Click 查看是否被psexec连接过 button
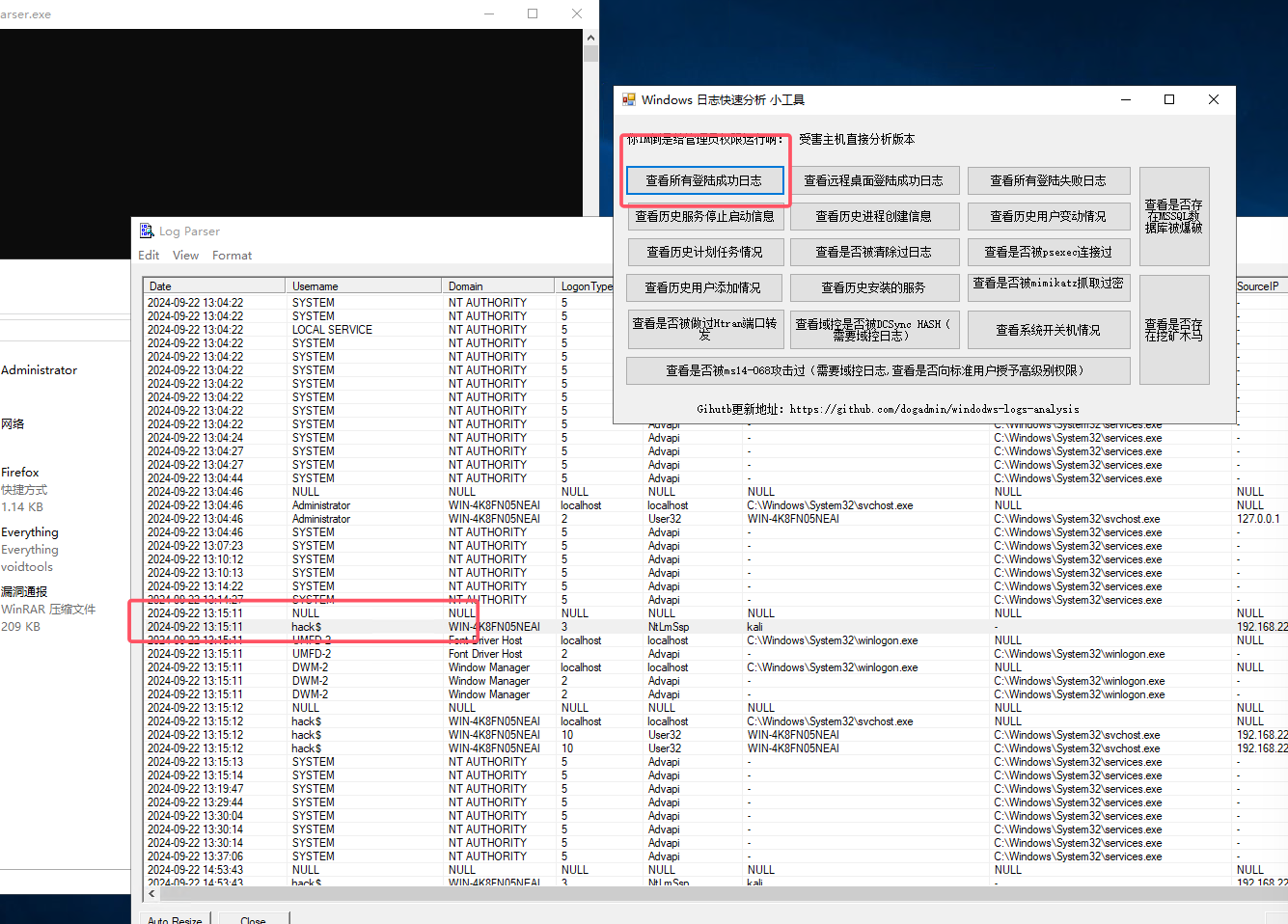This screenshot has width=1288, height=924. click(1049, 252)
